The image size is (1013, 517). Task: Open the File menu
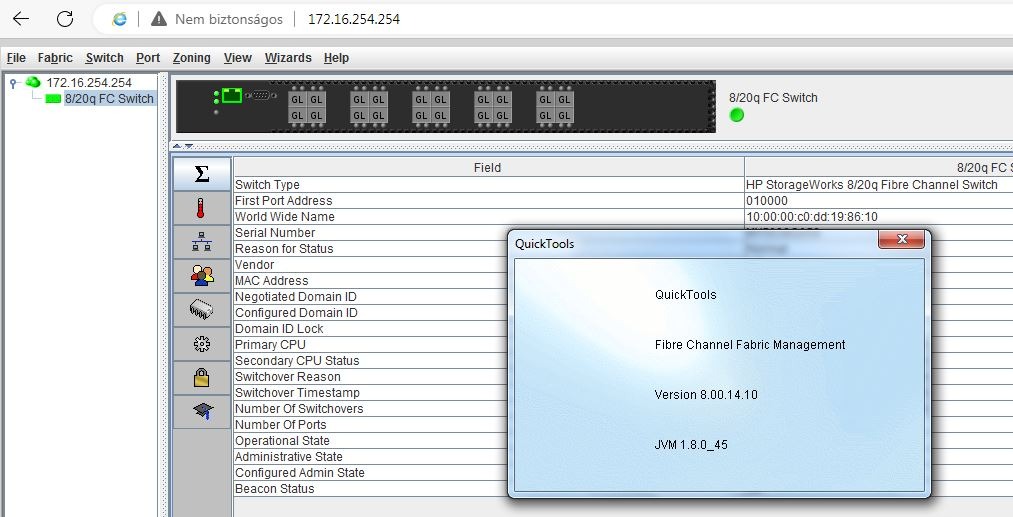click(16, 58)
